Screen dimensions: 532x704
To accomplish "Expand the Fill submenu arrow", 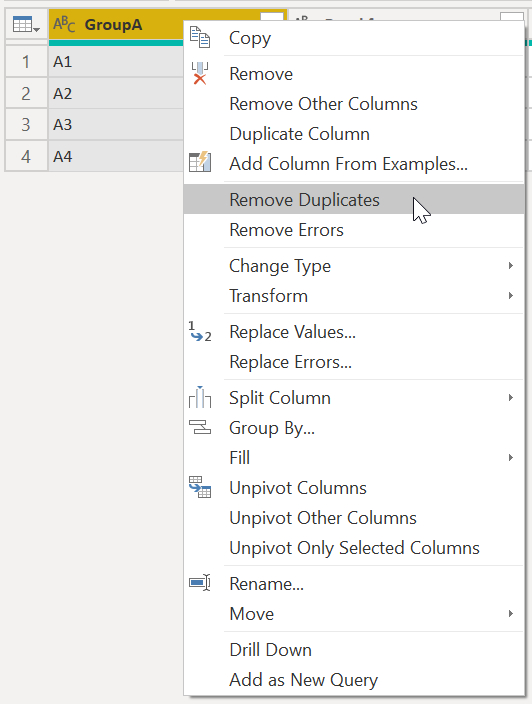I will tap(510, 458).
